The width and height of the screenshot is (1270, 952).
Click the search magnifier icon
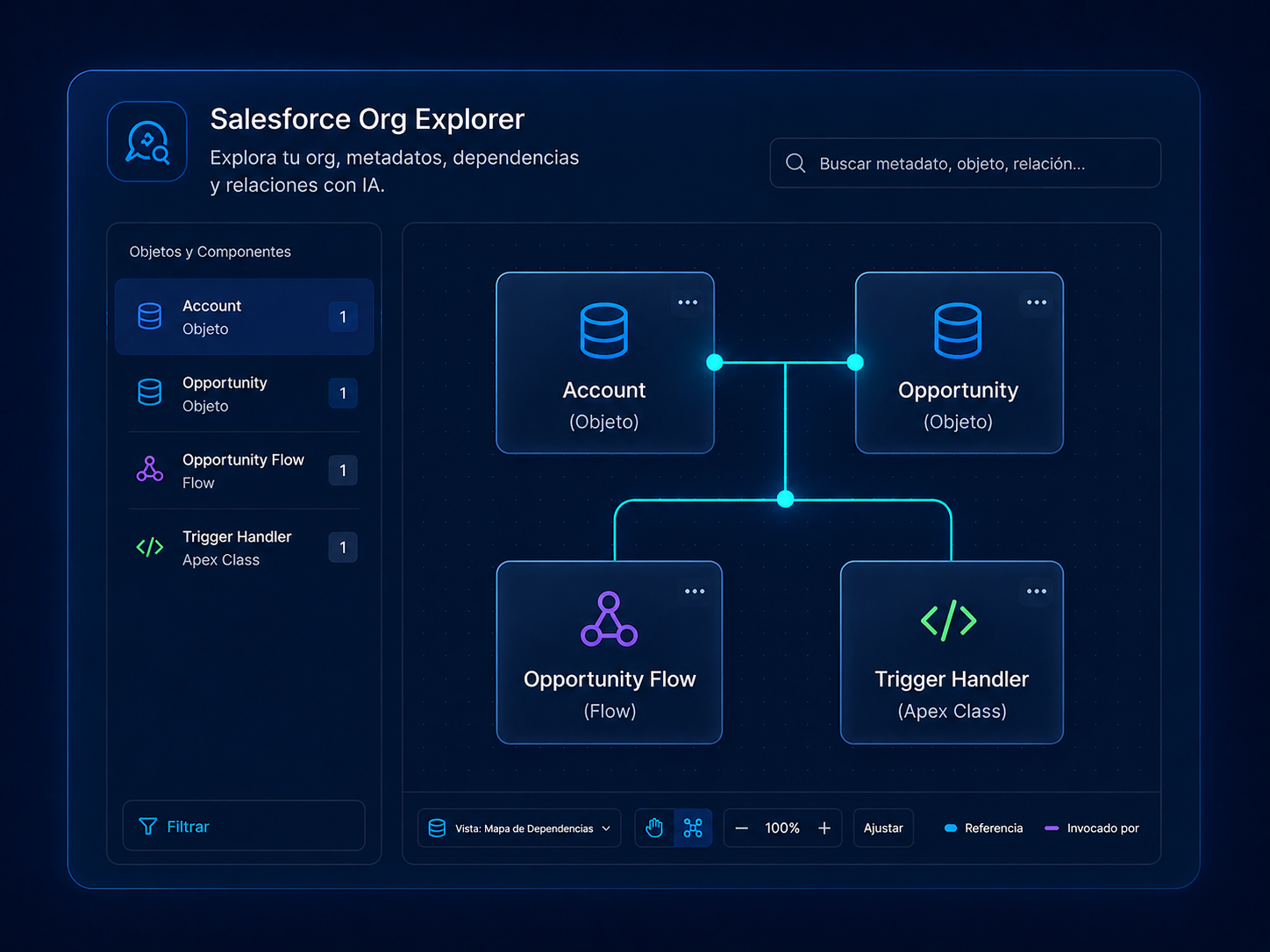pyautogui.click(x=796, y=163)
